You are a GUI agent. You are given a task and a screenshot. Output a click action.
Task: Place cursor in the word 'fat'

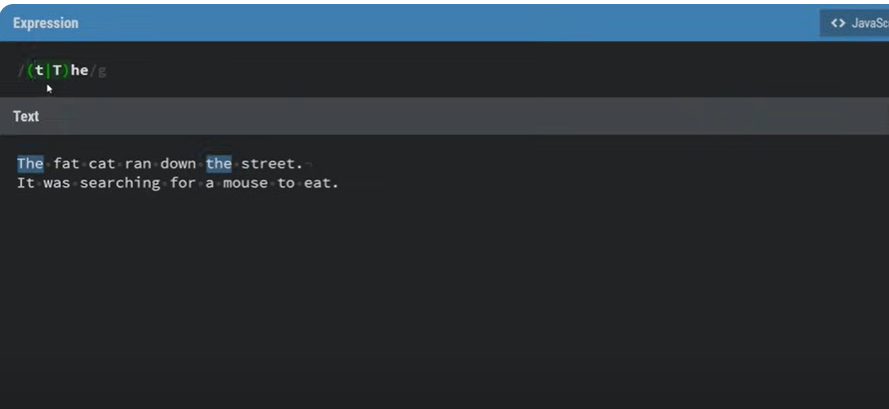pyautogui.click(x=66, y=164)
